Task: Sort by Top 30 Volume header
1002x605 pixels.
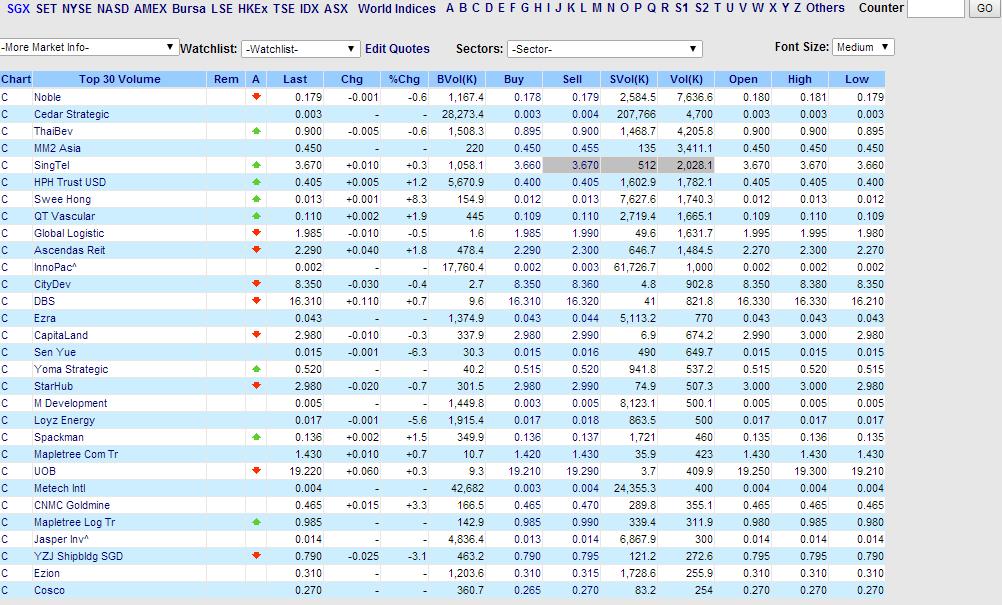Action: pos(119,79)
